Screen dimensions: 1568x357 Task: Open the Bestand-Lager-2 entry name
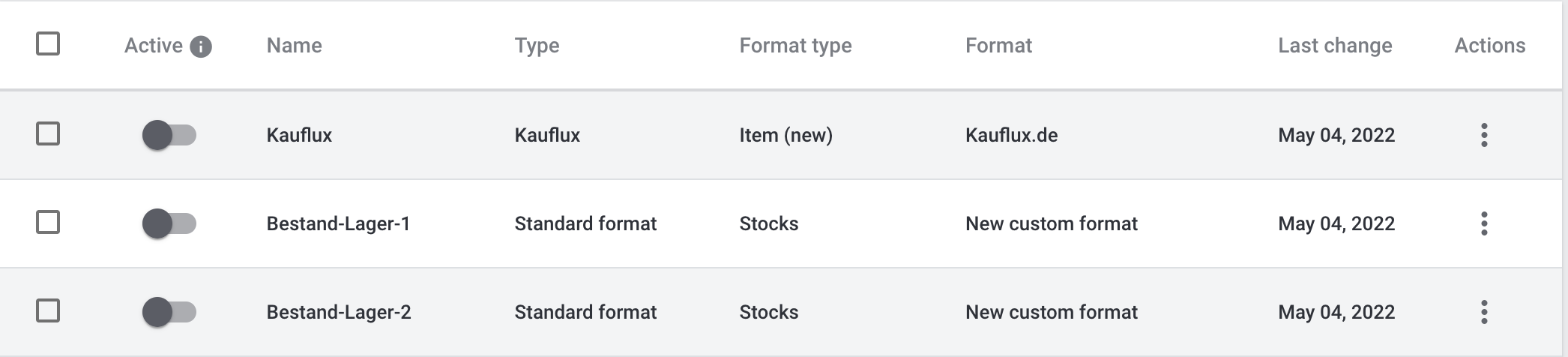(x=339, y=312)
